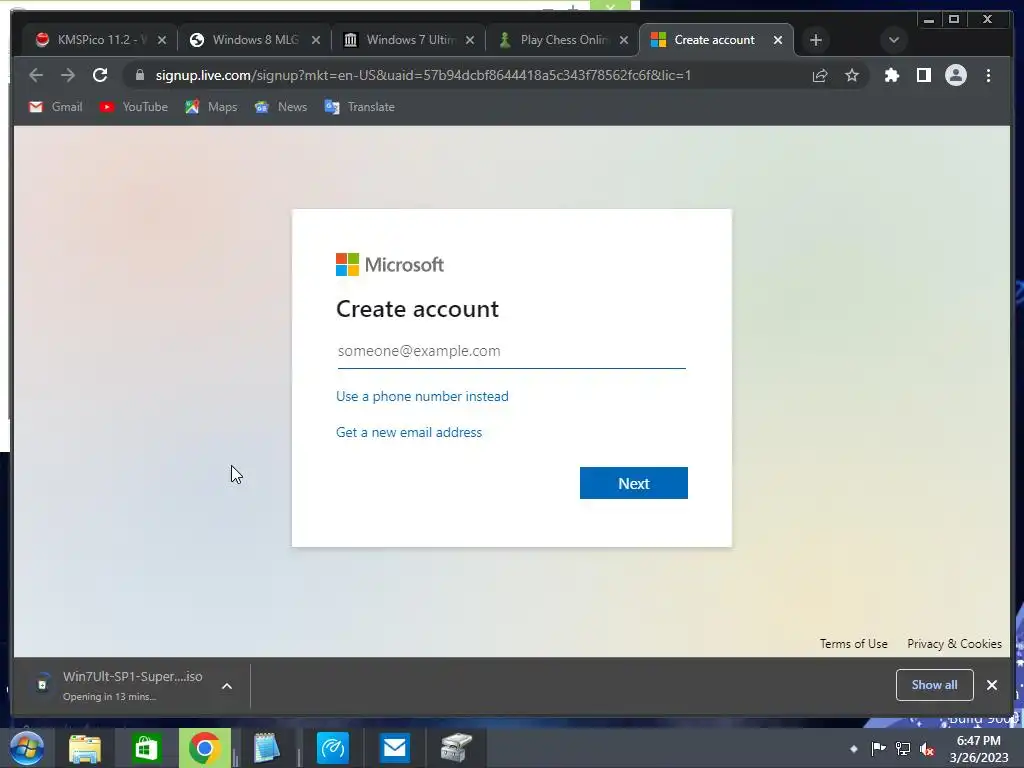The height and width of the screenshot is (768, 1024).
Task: Open the clock showing 6:47 PM
Action: coord(978,749)
